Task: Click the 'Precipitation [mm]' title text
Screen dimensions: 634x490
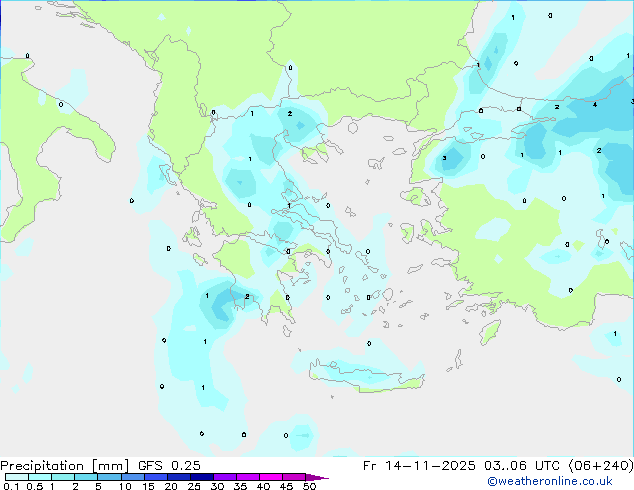Action: pyautogui.click(x=65, y=466)
